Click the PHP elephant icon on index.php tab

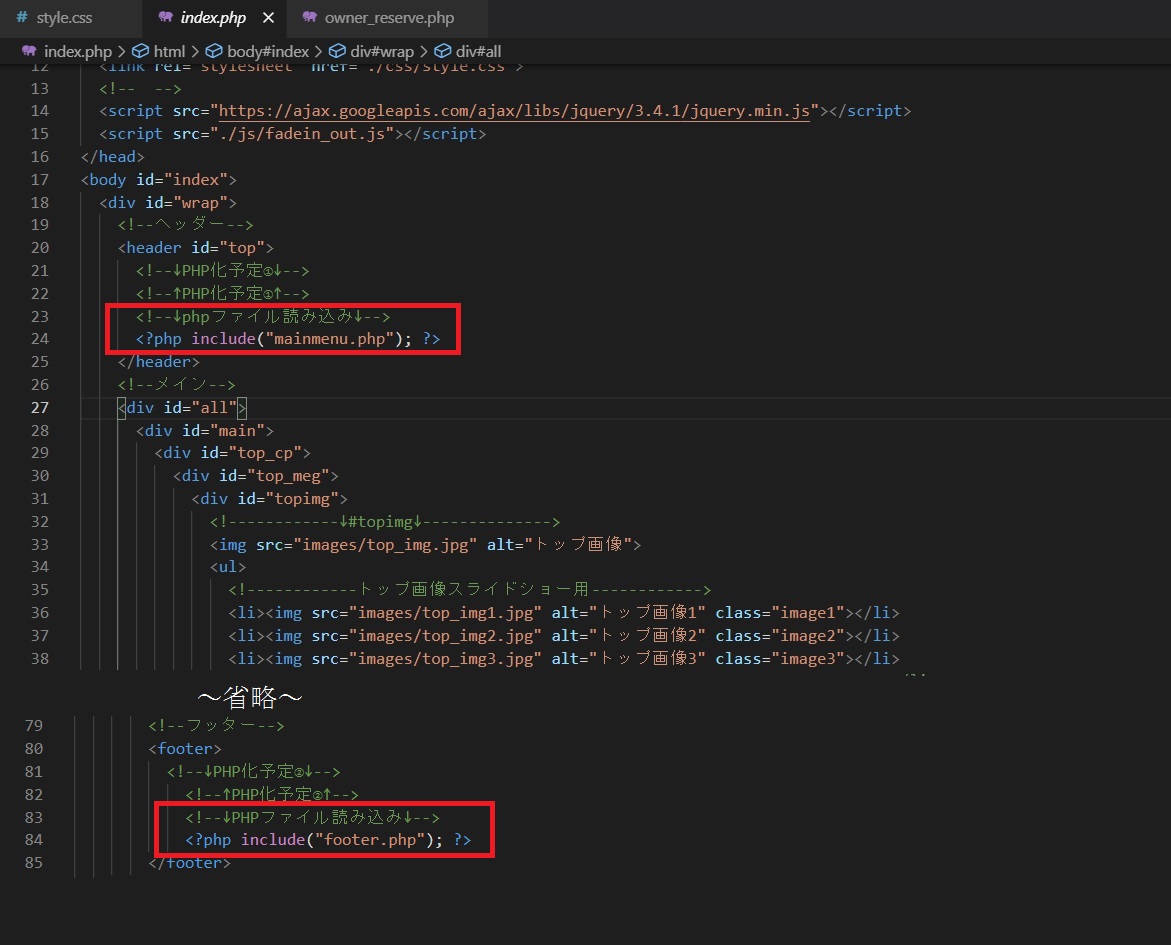coord(167,18)
